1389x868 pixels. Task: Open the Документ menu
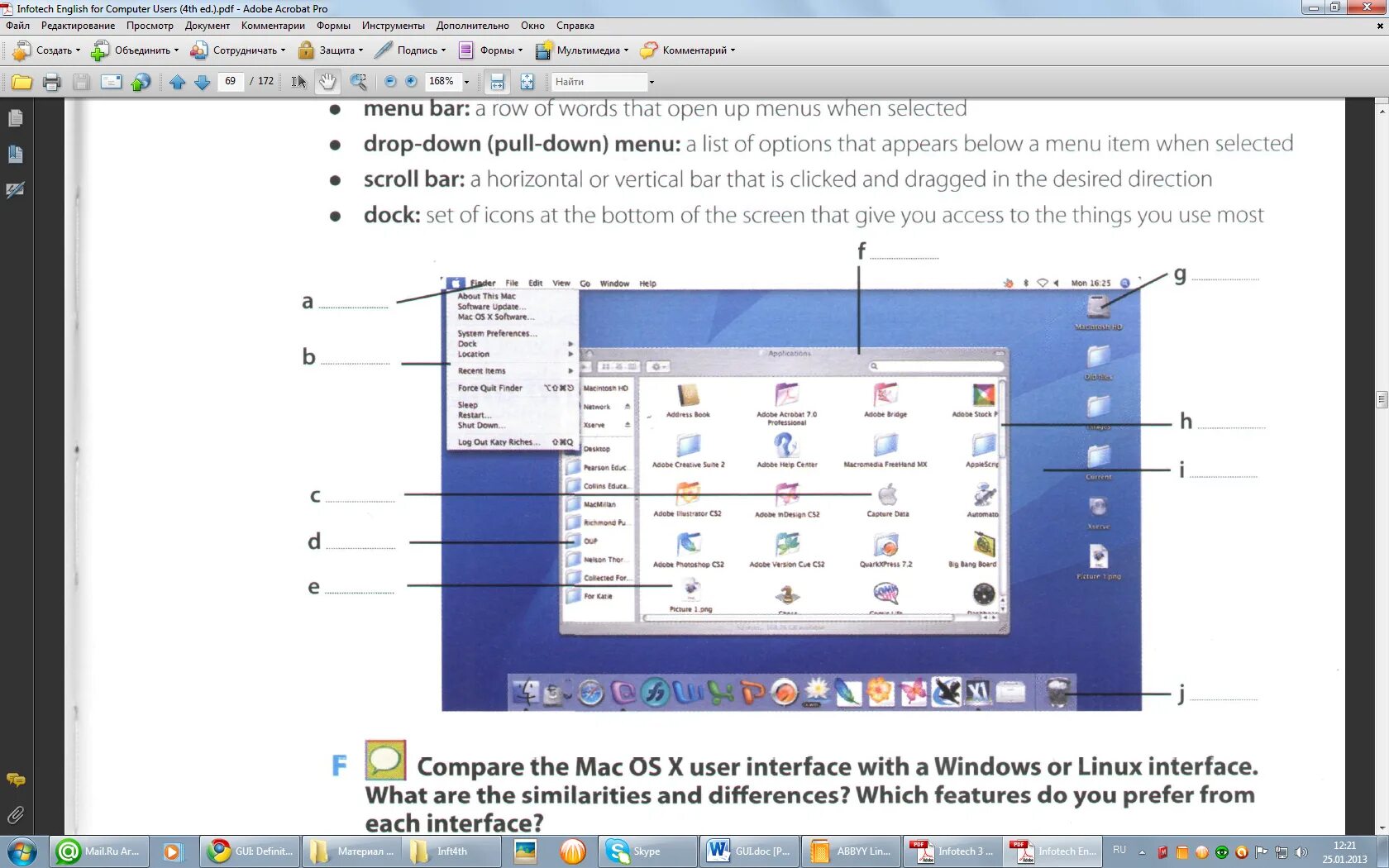pos(208,26)
